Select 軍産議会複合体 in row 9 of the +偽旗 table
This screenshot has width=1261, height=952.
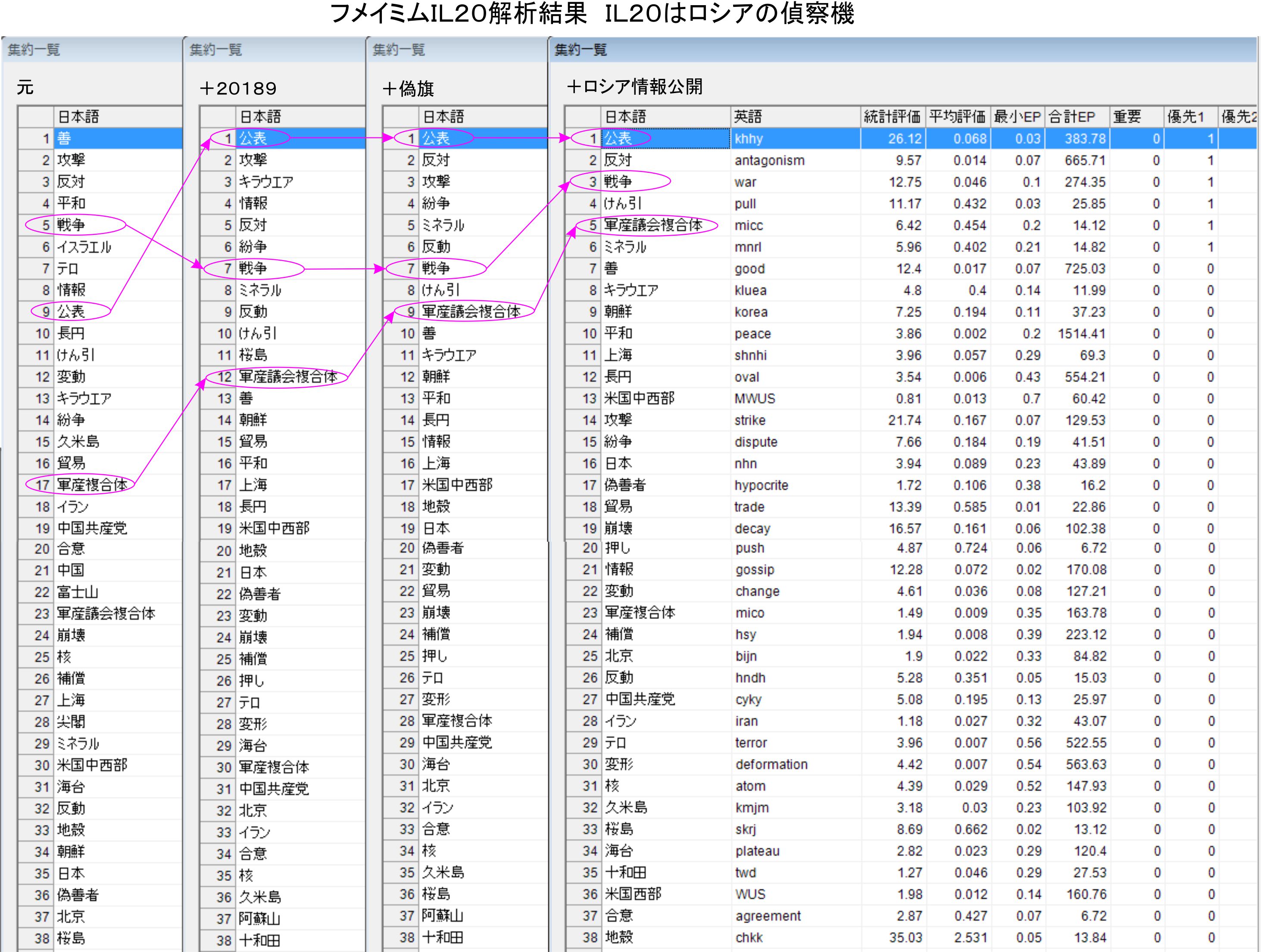coord(471,311)
